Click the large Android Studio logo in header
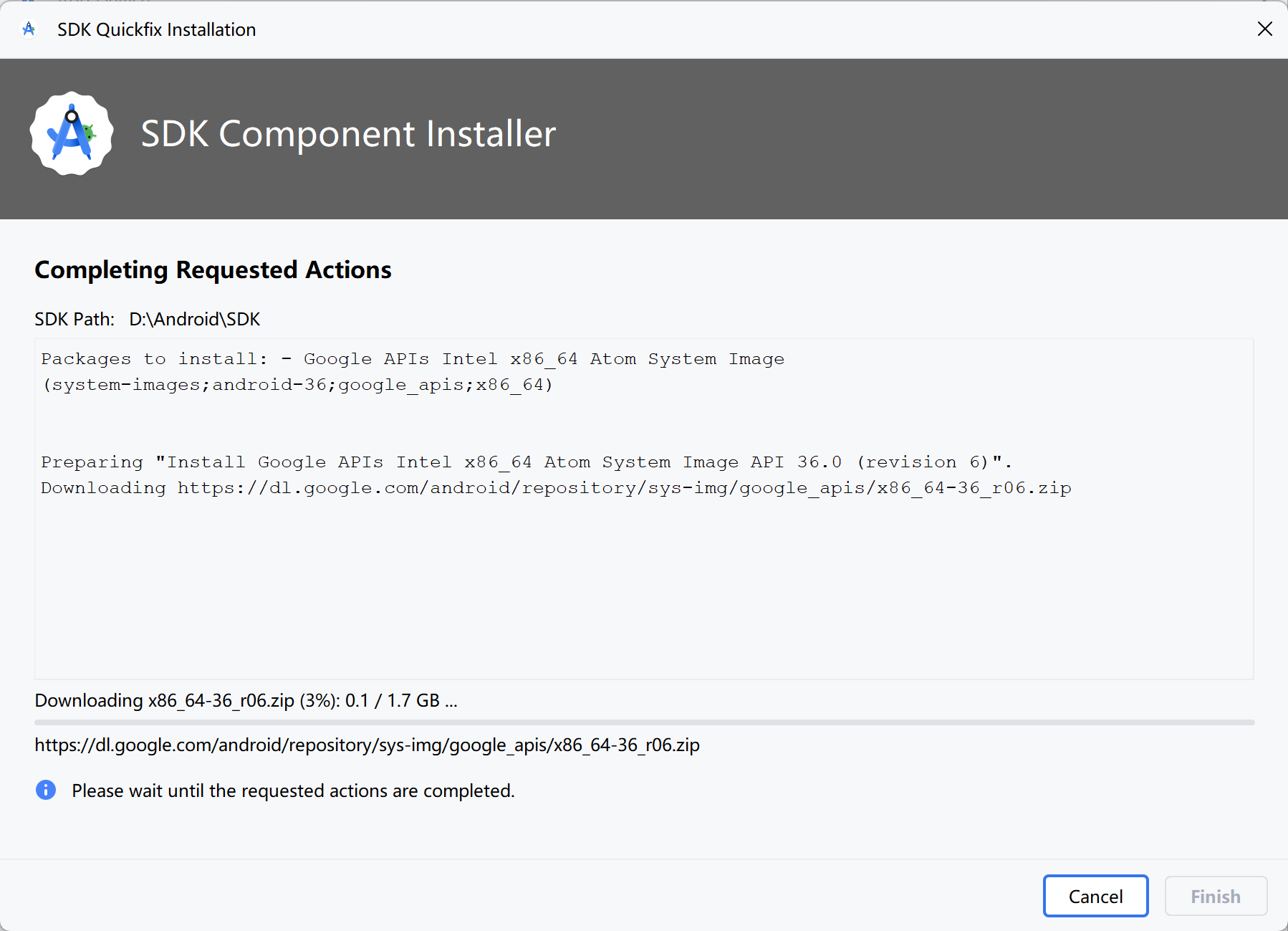This screenshot has height=931, width=1288. click(72, 133)
